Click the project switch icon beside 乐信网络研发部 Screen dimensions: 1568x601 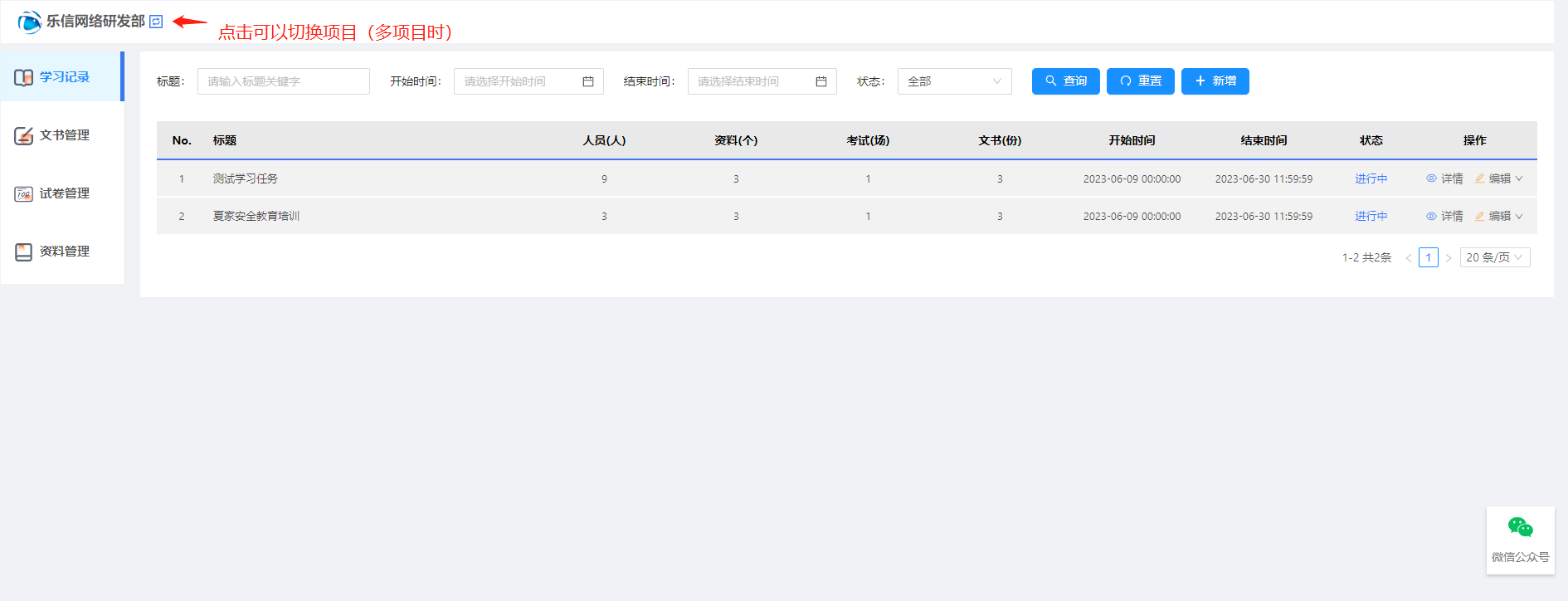point(156,22)
